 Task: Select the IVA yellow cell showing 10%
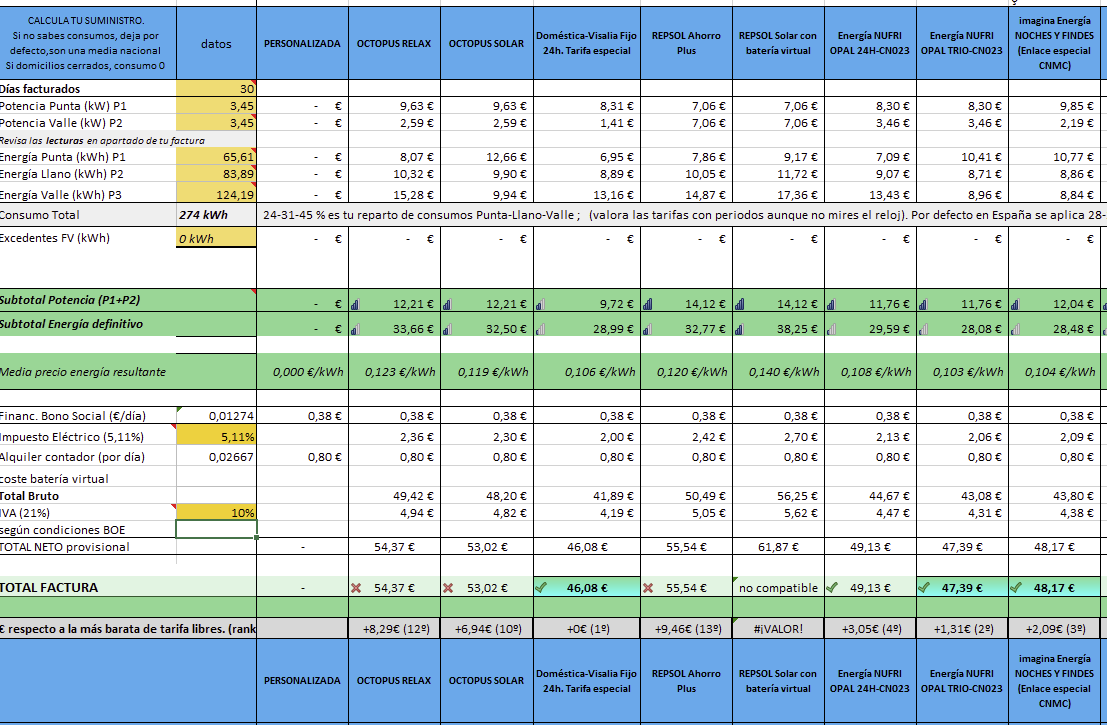(216, 513)
